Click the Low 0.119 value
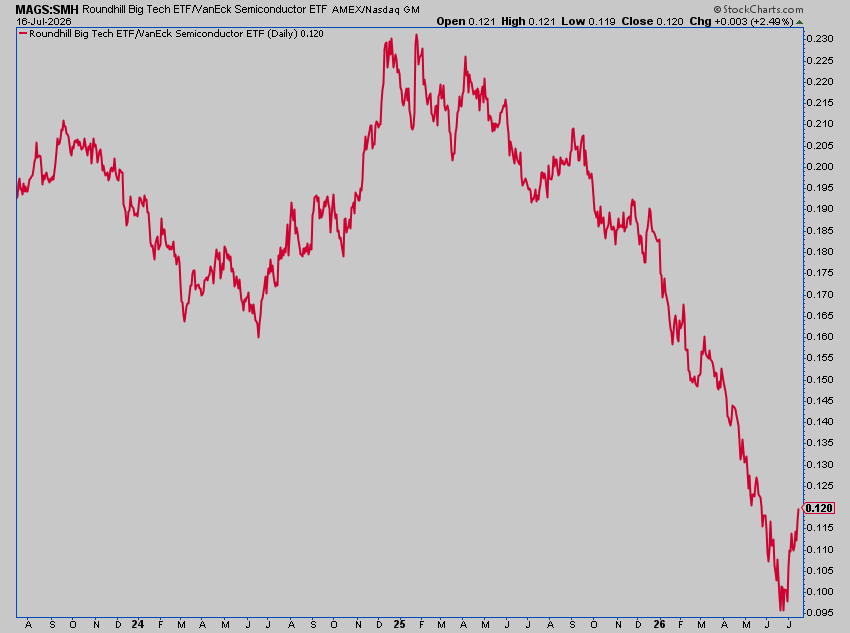This screenshot has width=850, height=633. point(588,22)
